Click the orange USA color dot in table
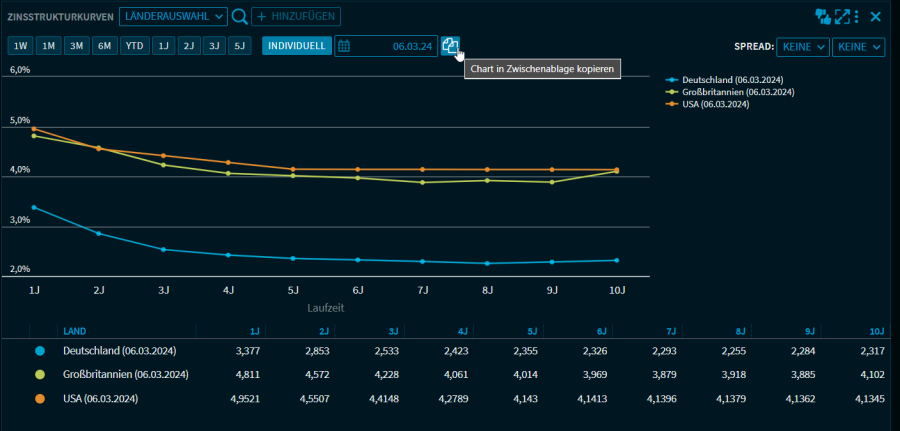The height and width of the screenshot is (431, 900). (x=40, y=399)
